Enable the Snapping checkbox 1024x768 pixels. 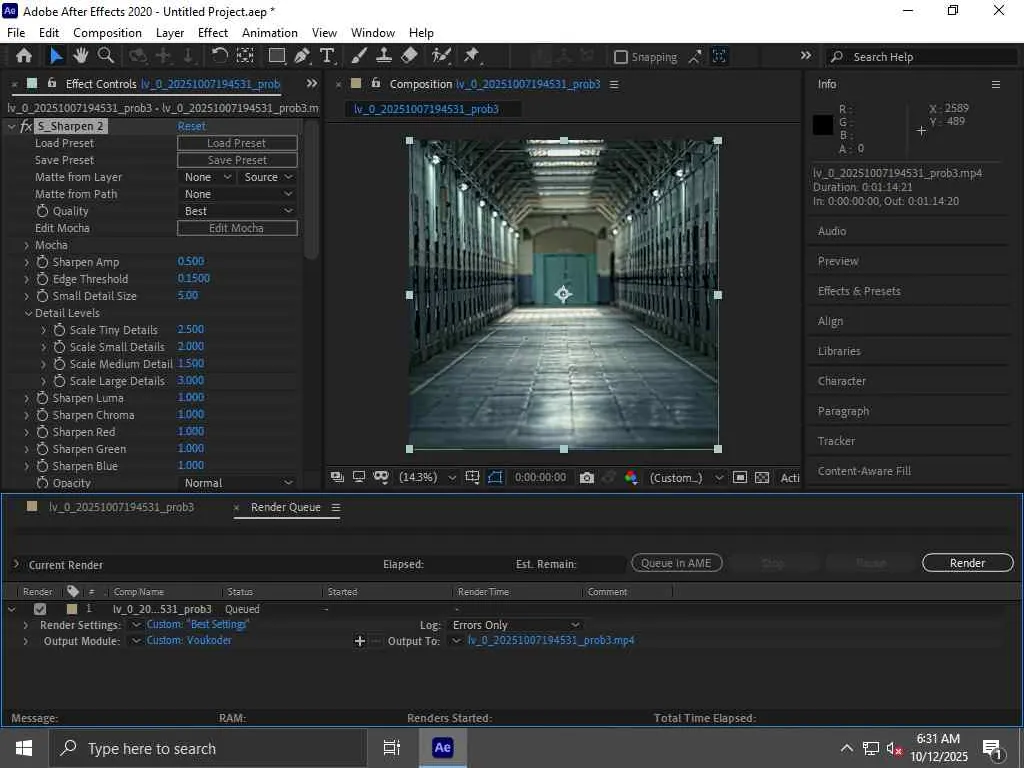click(x=621, y=57)
